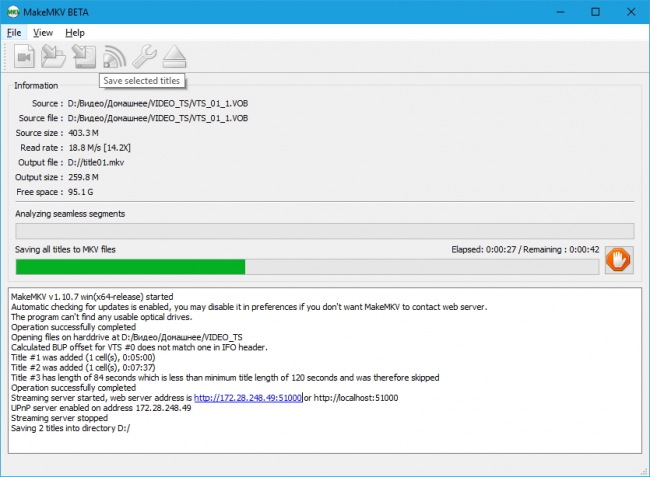This screenshot has height=477, width=650.
Task: Click the "Title #3 has length of 84 seconds" log line
Action: click(225, 378)
